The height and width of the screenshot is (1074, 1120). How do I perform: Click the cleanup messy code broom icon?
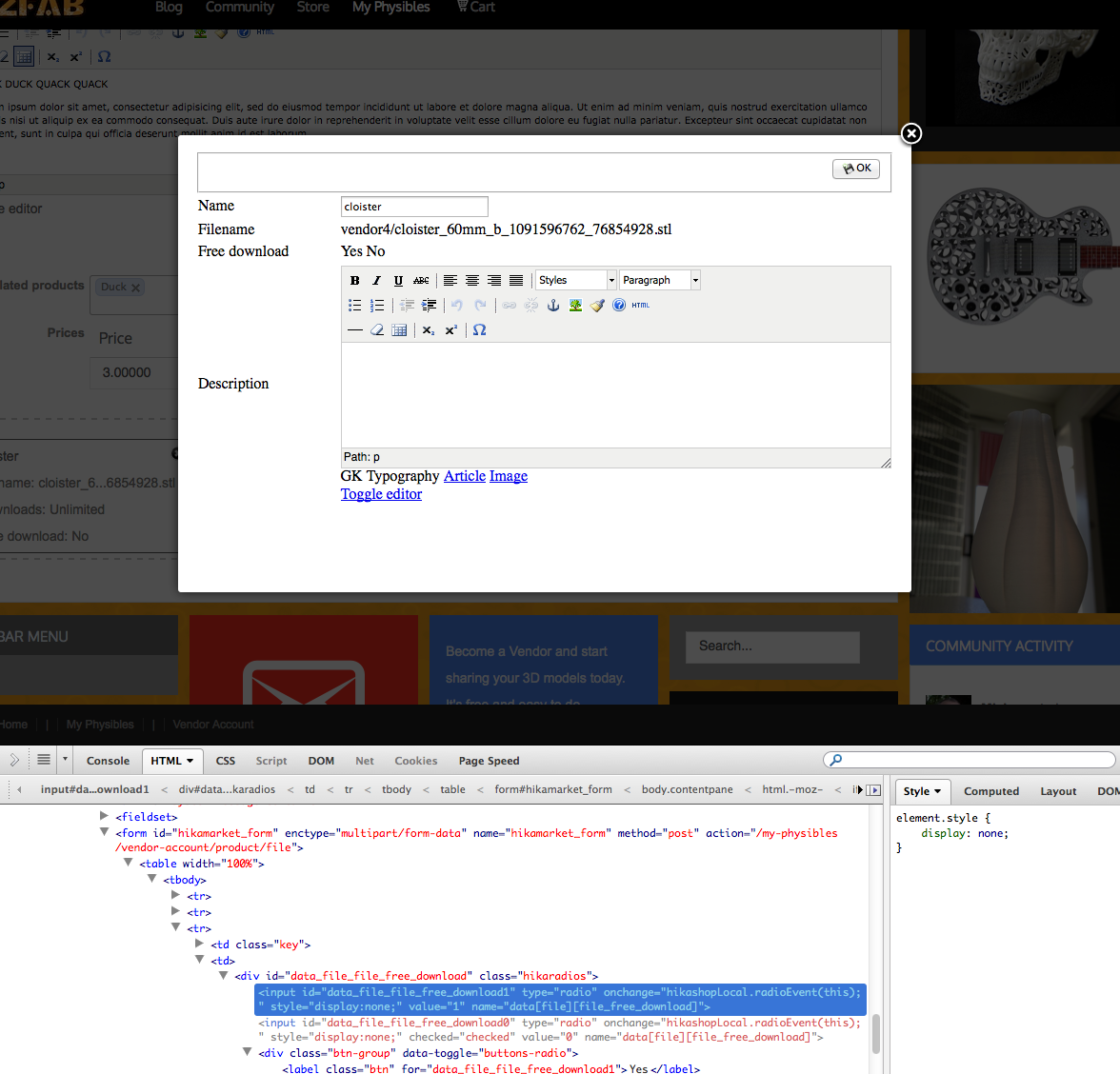[597, 306]
